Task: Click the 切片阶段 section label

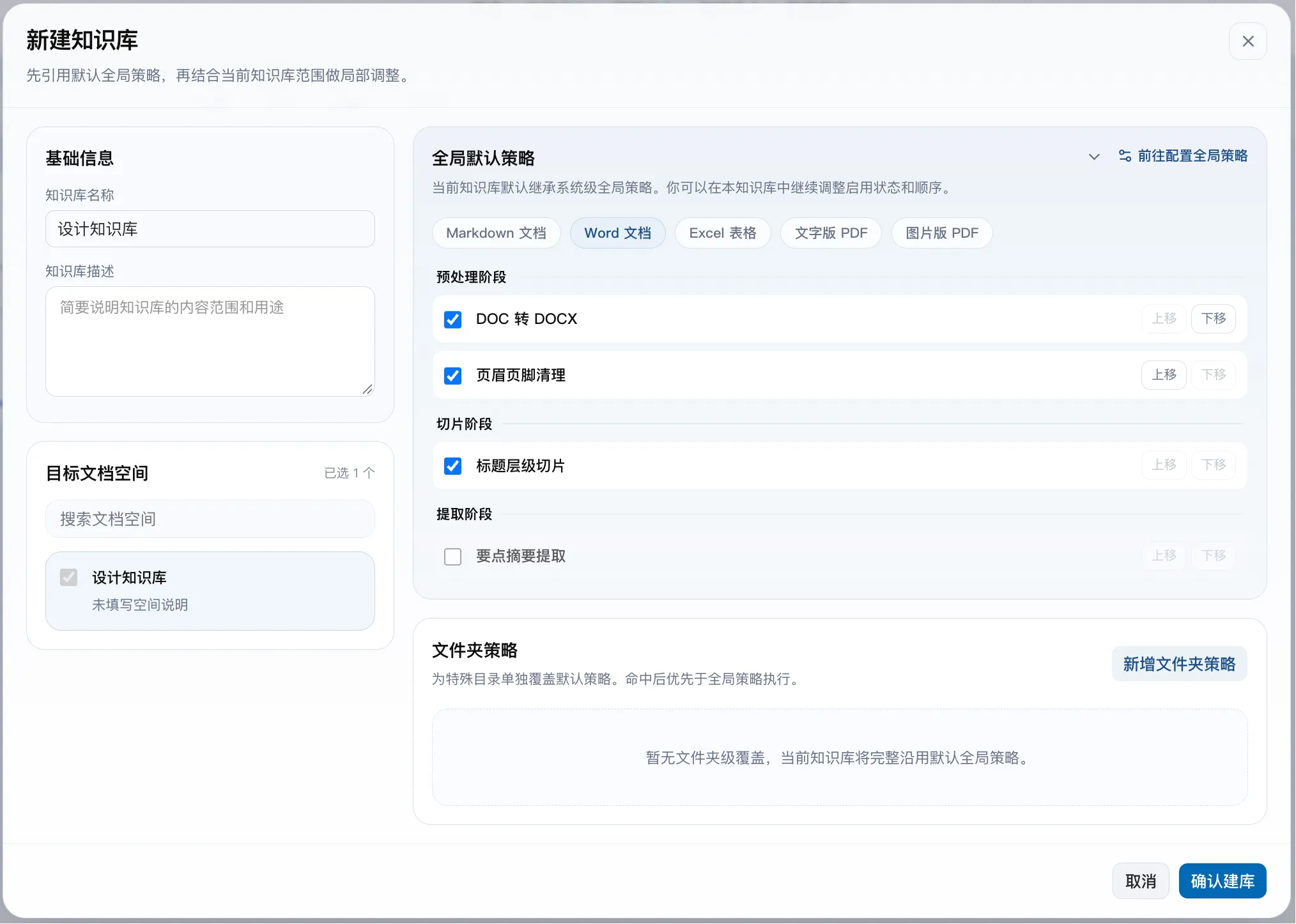Action: pyautogui.click(x=464, y=424)
